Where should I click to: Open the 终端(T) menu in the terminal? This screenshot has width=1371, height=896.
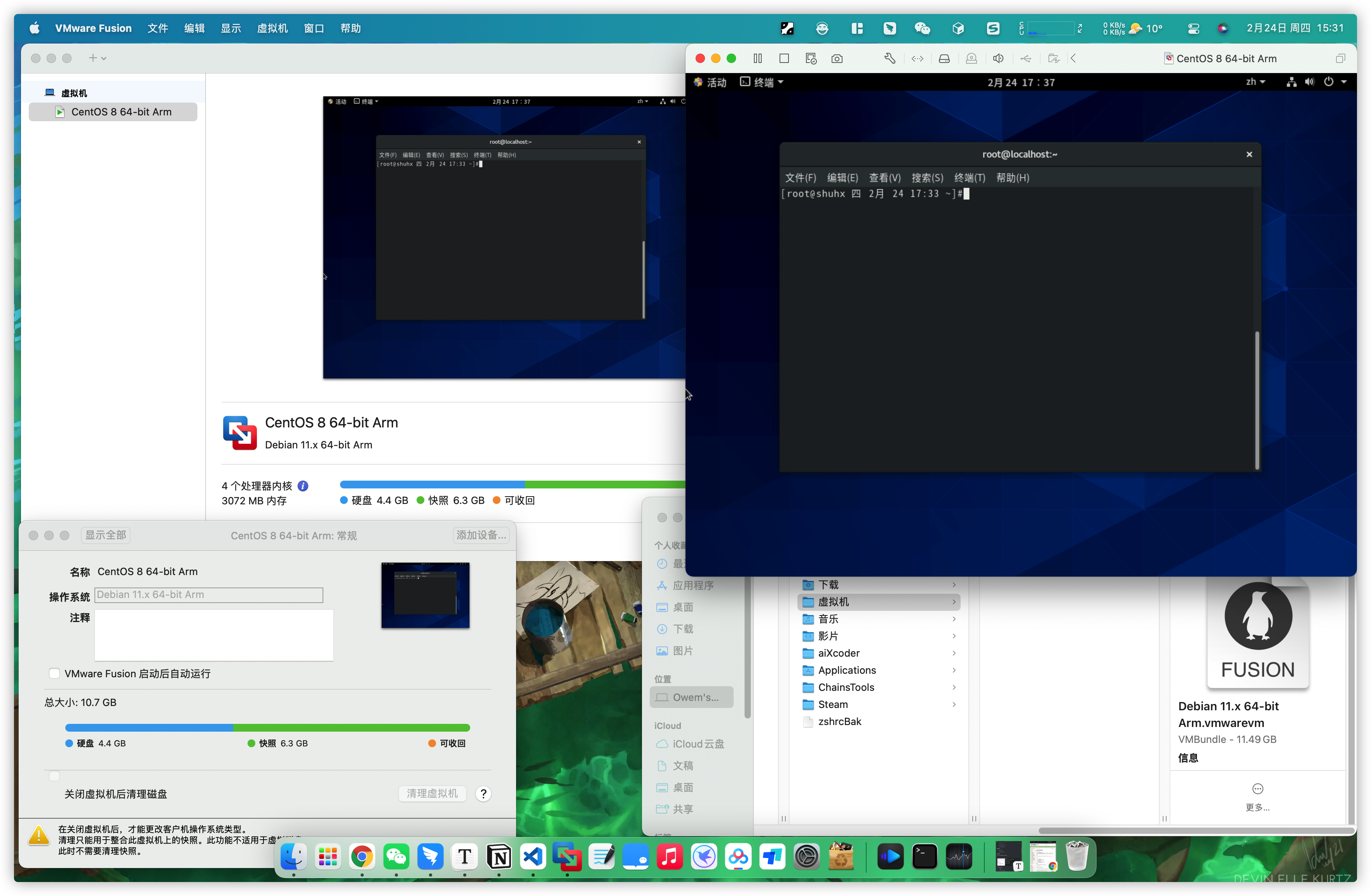[970, 178]
